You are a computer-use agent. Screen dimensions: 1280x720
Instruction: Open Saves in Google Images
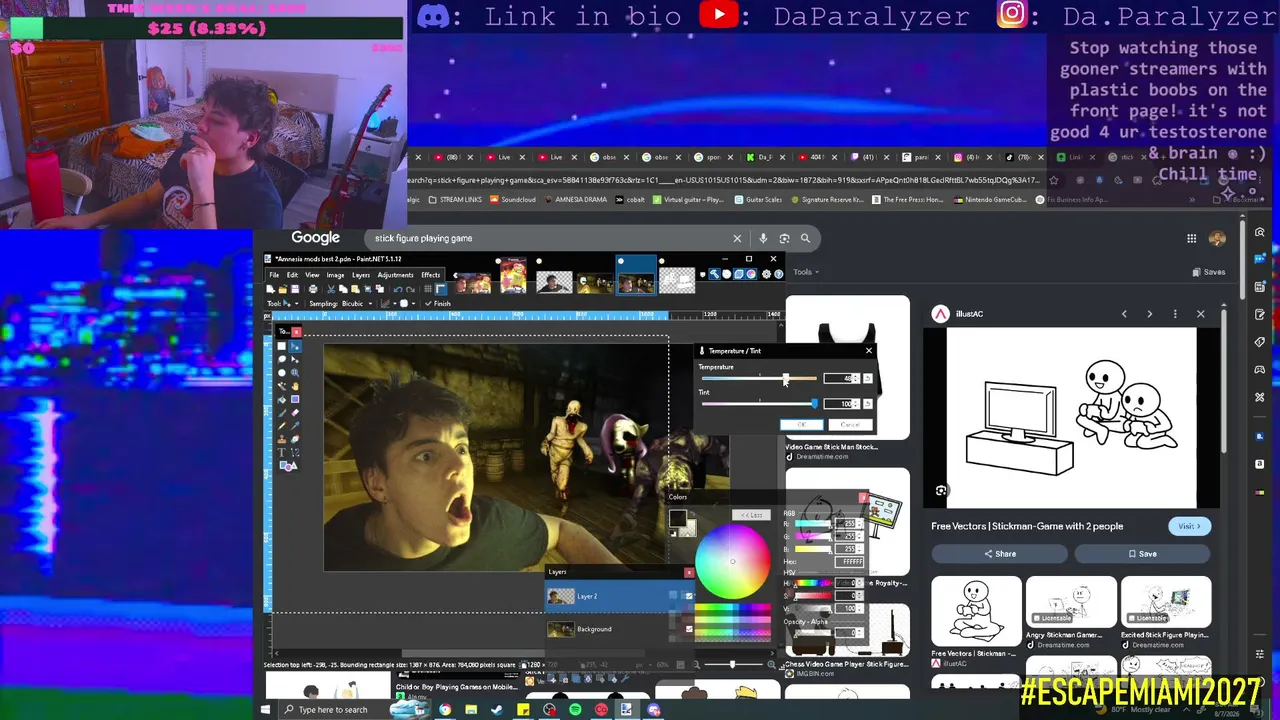(1209, 272)
